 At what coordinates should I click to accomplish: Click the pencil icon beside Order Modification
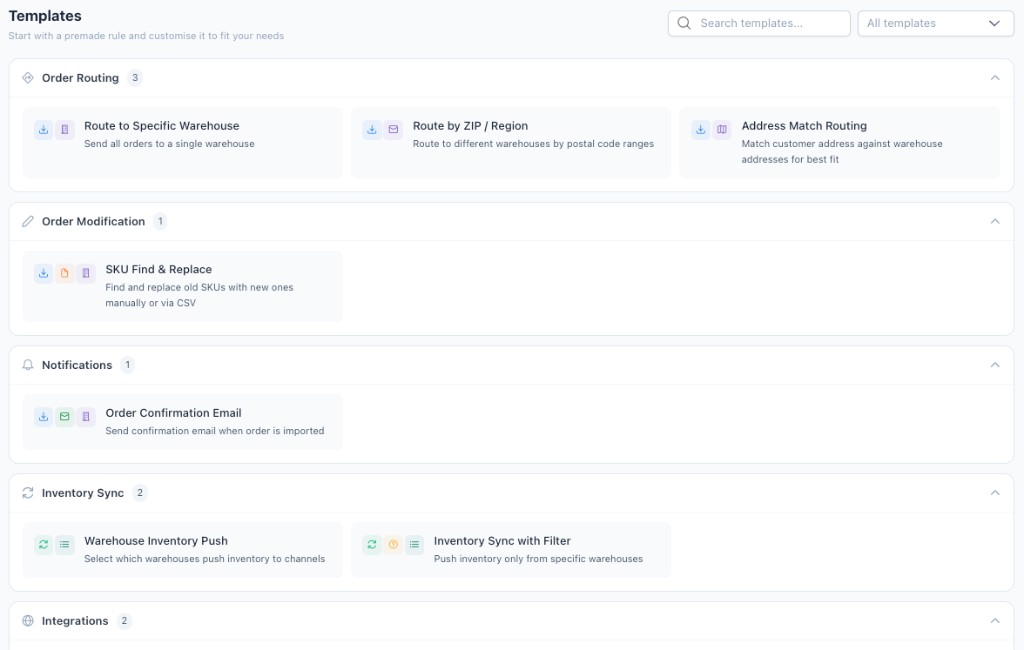(27, 221)
